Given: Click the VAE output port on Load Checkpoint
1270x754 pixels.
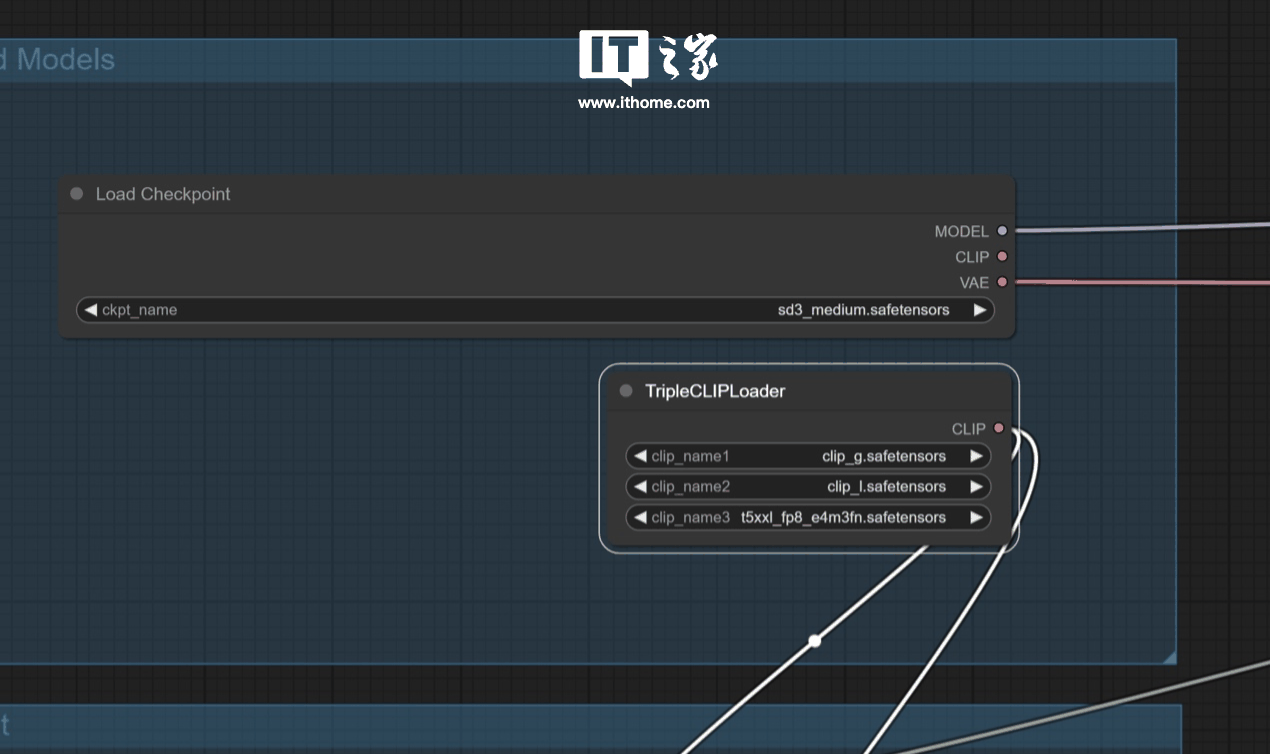Looking at the screenshot, I should [x=1002, y=282].
